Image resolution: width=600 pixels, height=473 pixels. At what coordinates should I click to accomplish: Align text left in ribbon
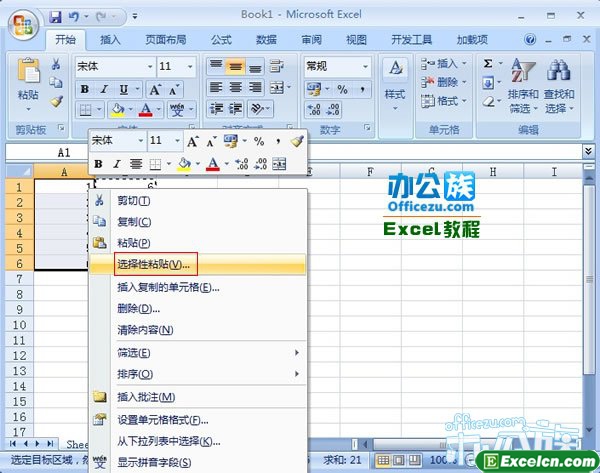pyautogui.click(x=216, y=88)
